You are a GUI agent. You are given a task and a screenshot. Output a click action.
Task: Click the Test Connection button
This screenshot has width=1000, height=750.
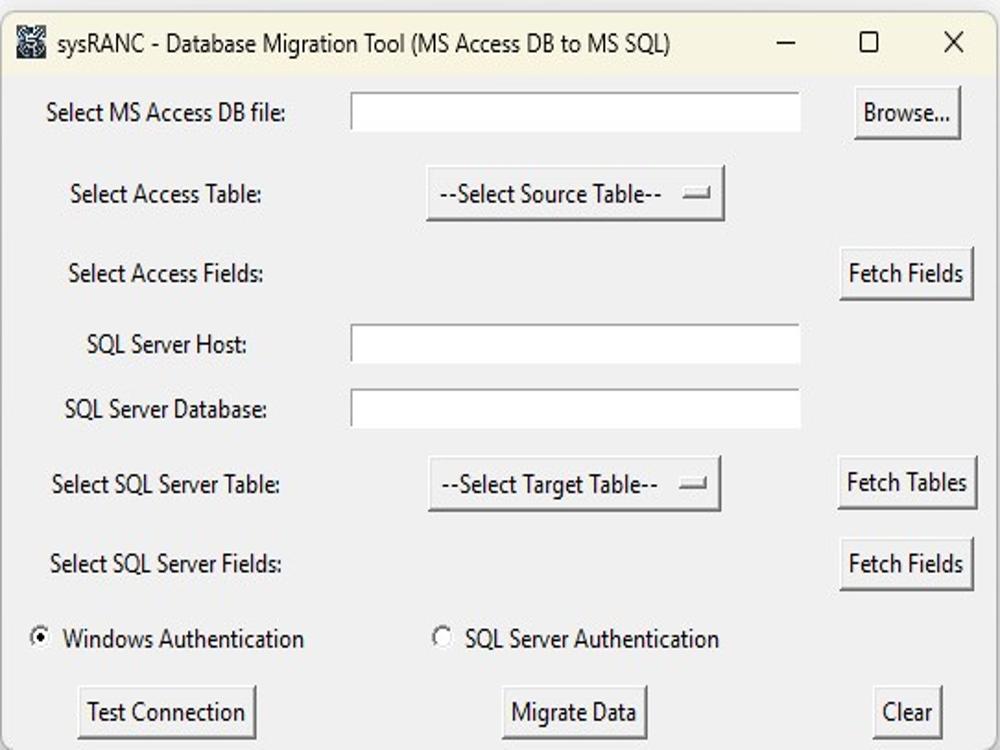(166, 712)
